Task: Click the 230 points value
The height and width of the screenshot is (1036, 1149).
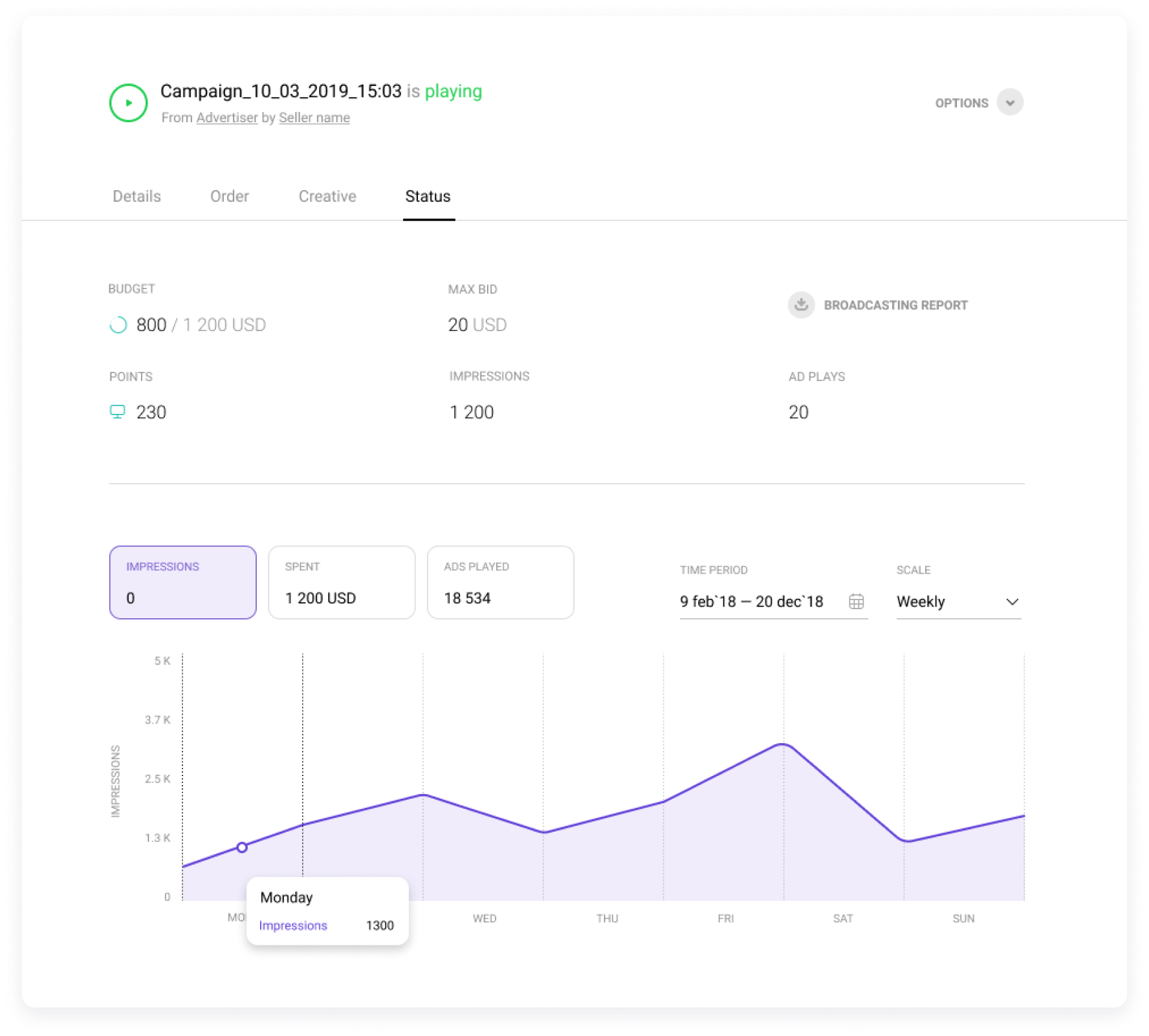Action: coord(151,413)
